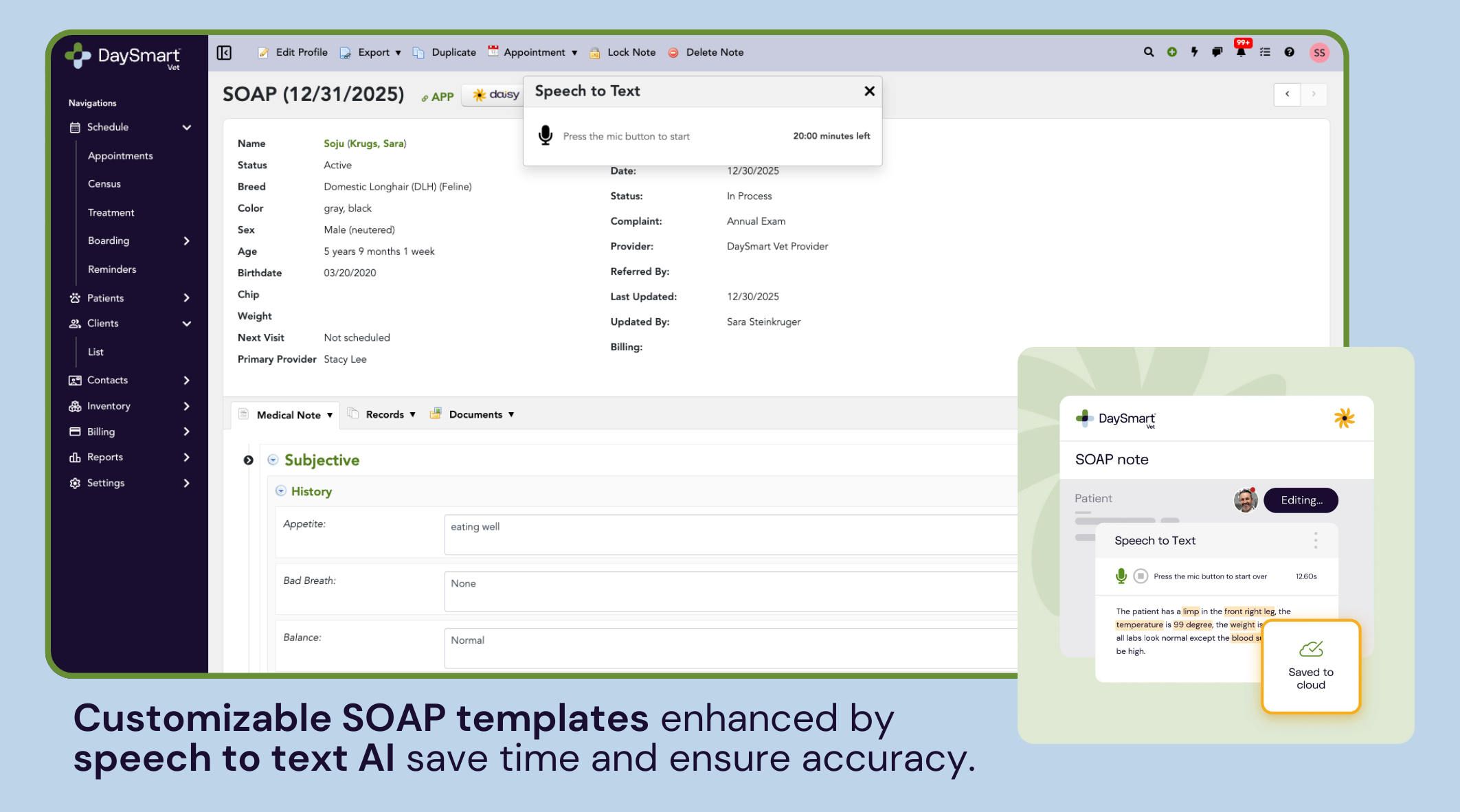Click the lightning bolt quick actions icon
This screenshot has width=1460, height=812.
[x=1195, y=52]
